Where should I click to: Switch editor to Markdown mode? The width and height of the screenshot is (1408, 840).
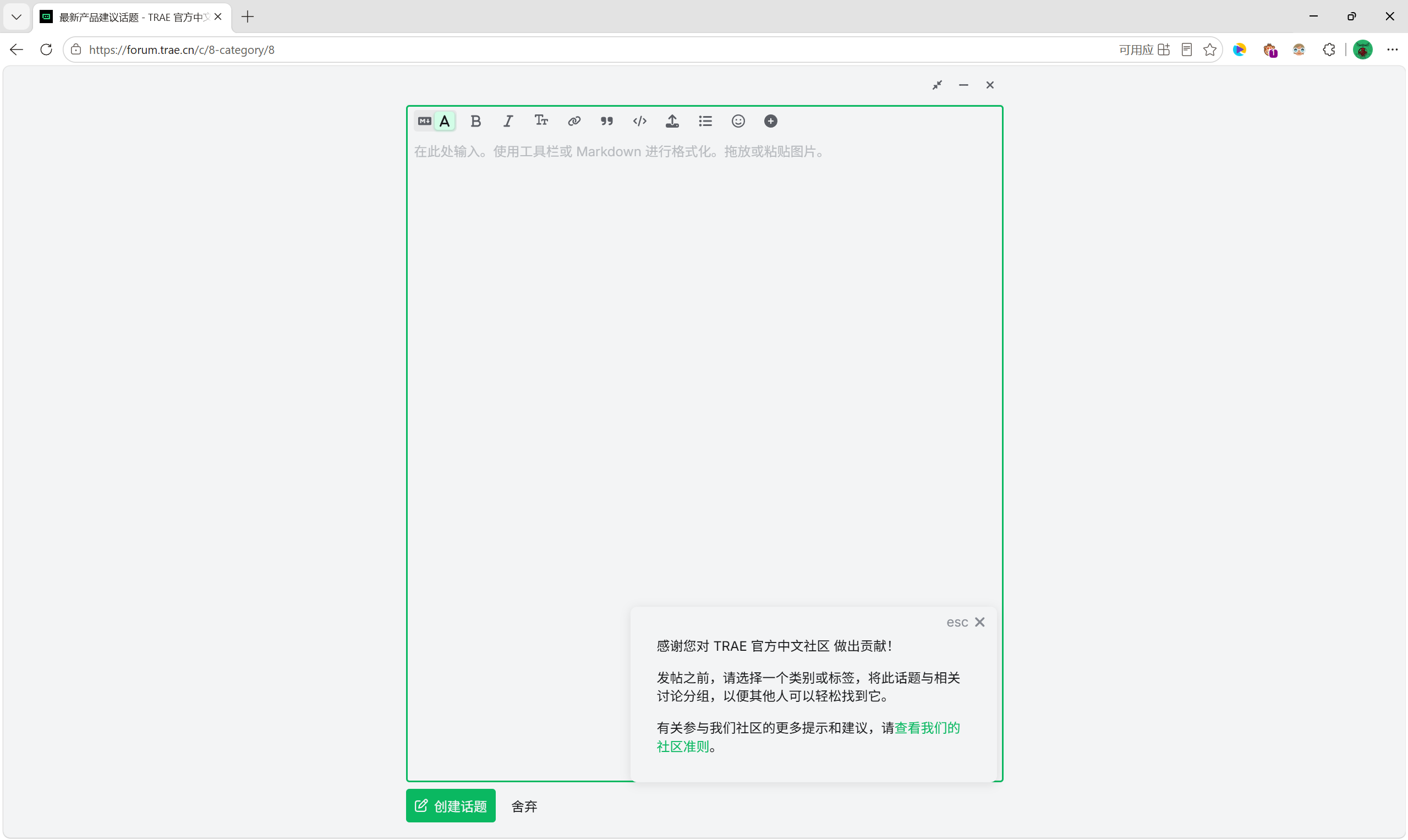click(x=425, y=121)
